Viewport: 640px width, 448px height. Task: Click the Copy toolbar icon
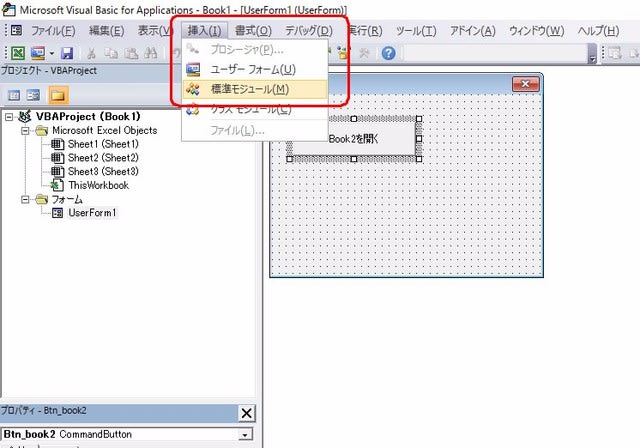111,53
